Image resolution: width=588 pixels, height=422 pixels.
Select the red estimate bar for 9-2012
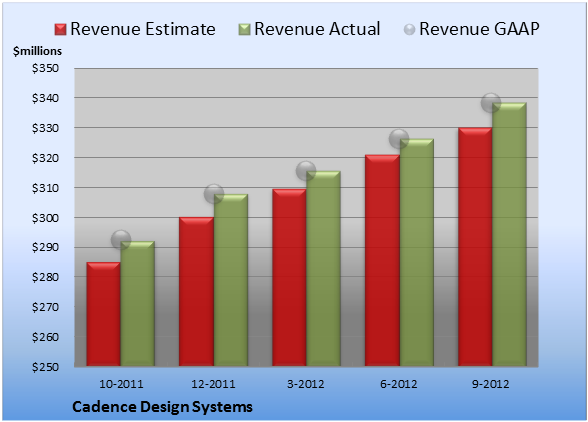tap(475, 247)
